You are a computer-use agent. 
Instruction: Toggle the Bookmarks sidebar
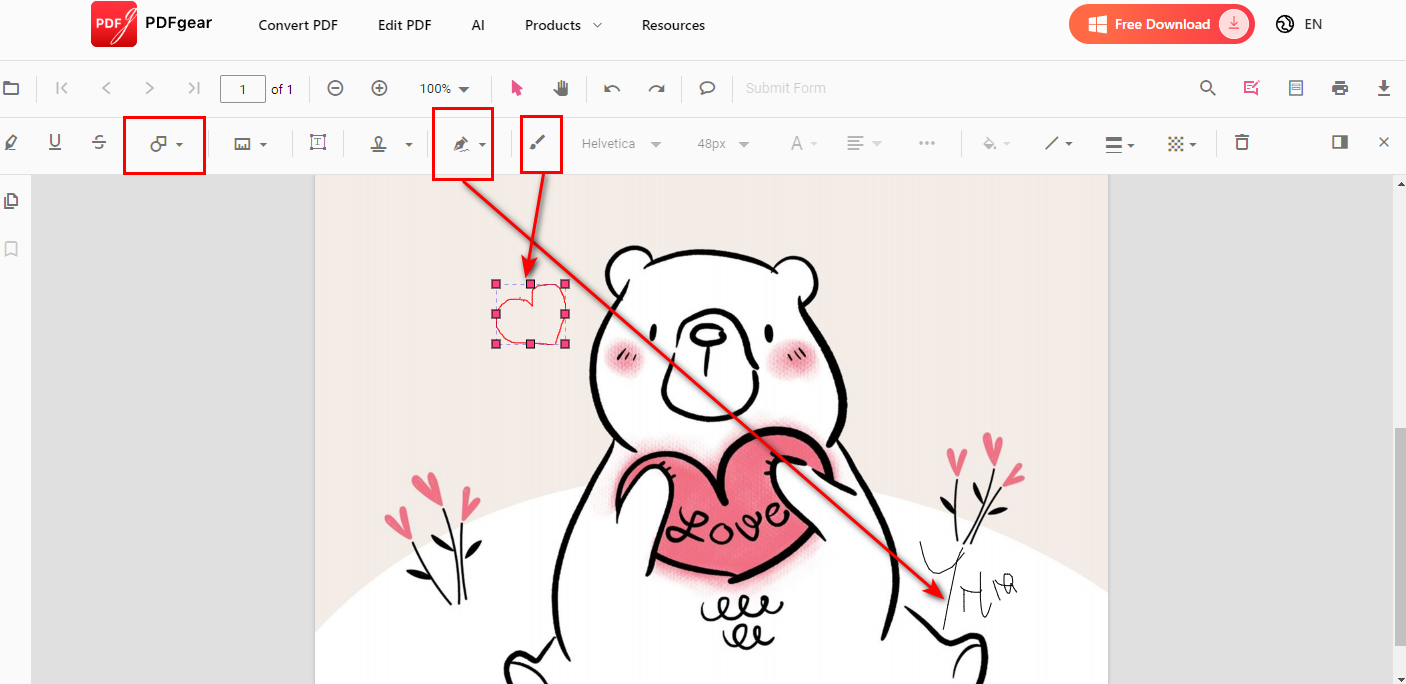pos(11,248)
